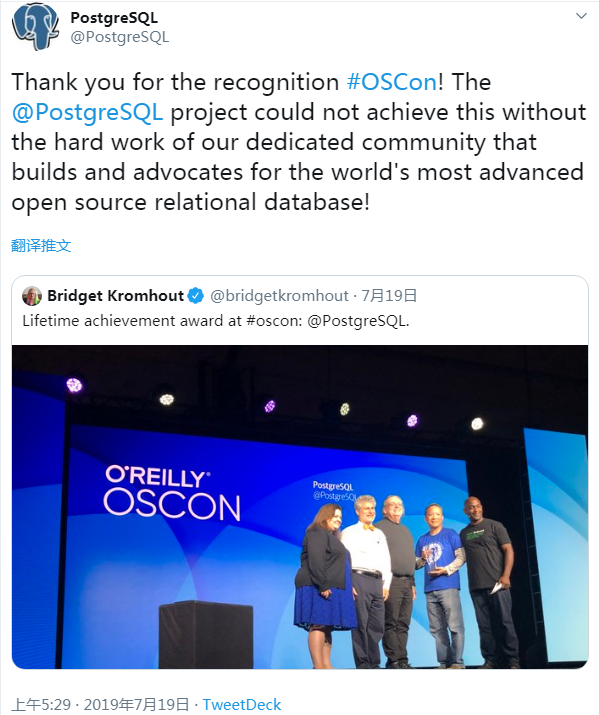Click the @bridgetkromhout handle
The width and height of the screenshot is (599, 715).
click(x=279, y=296)
